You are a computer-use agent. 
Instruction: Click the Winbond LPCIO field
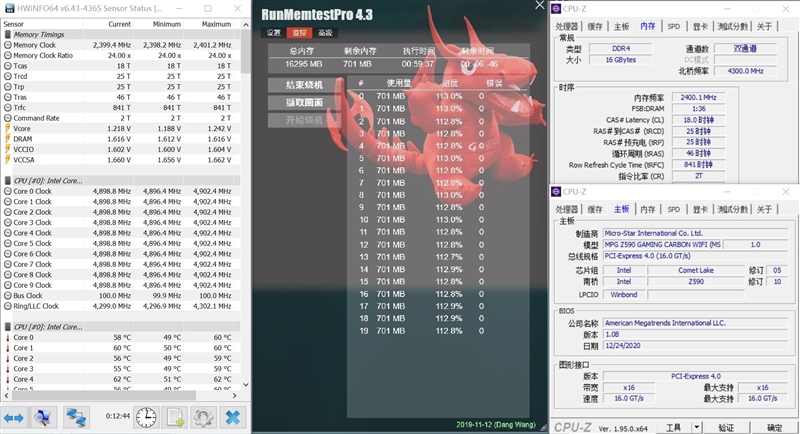point(623,295)
